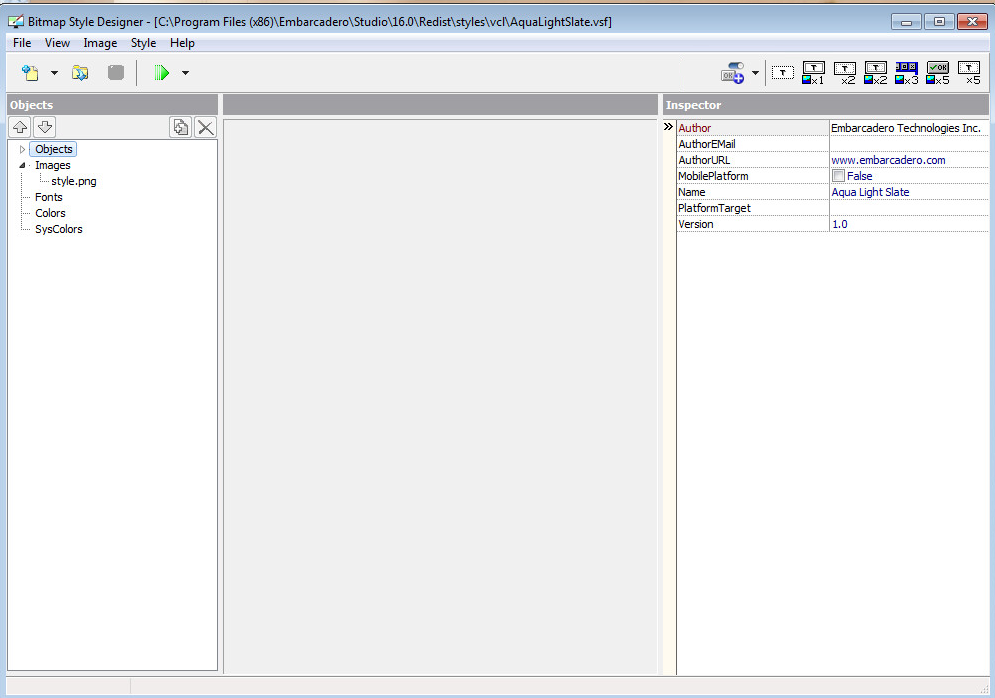This screenshot has width=995, height=698.
Task: Open the New Style dropdown arrow
Action: point(55,73)
